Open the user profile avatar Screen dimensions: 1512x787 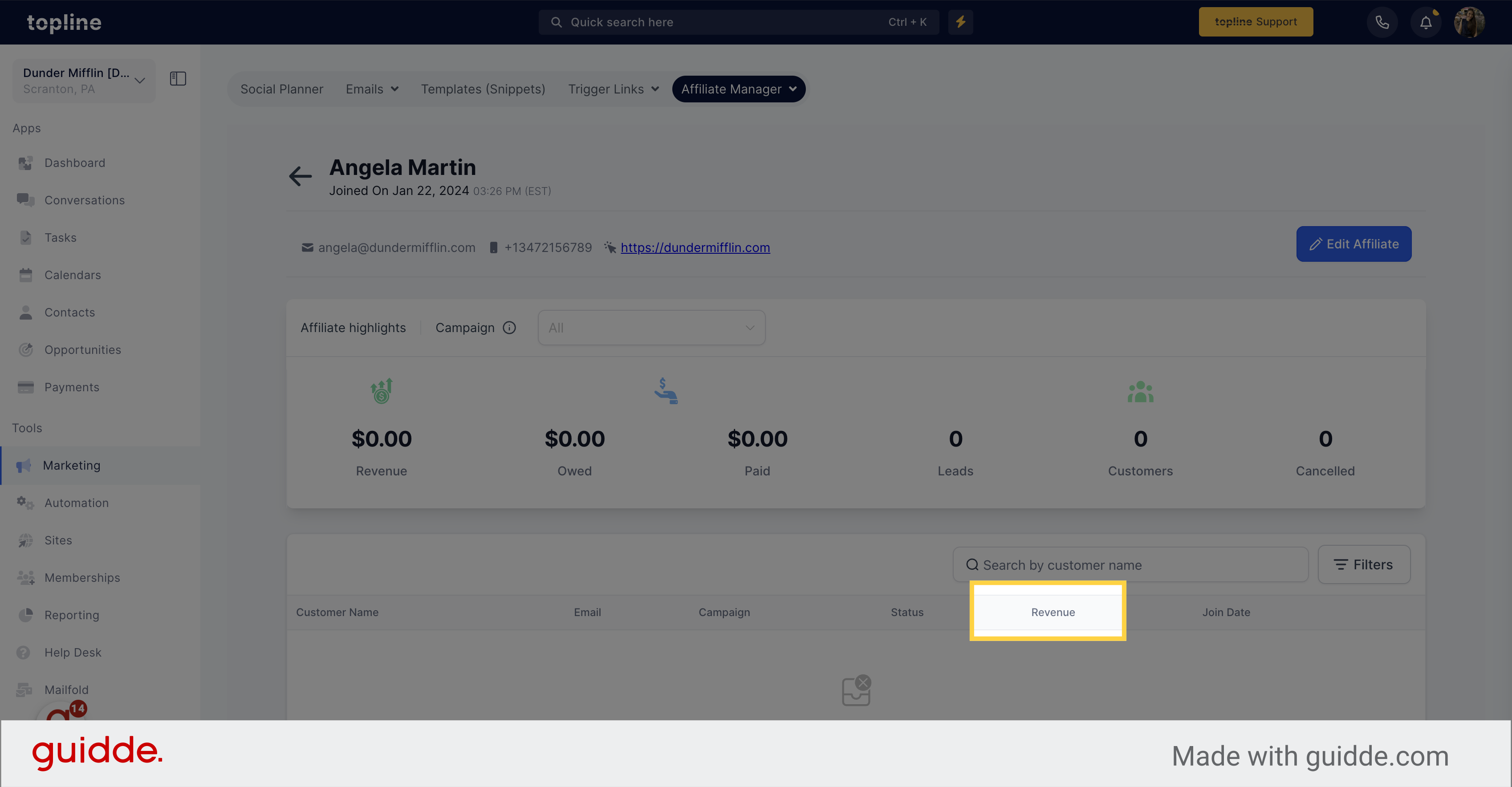(x=1469, y=22)
